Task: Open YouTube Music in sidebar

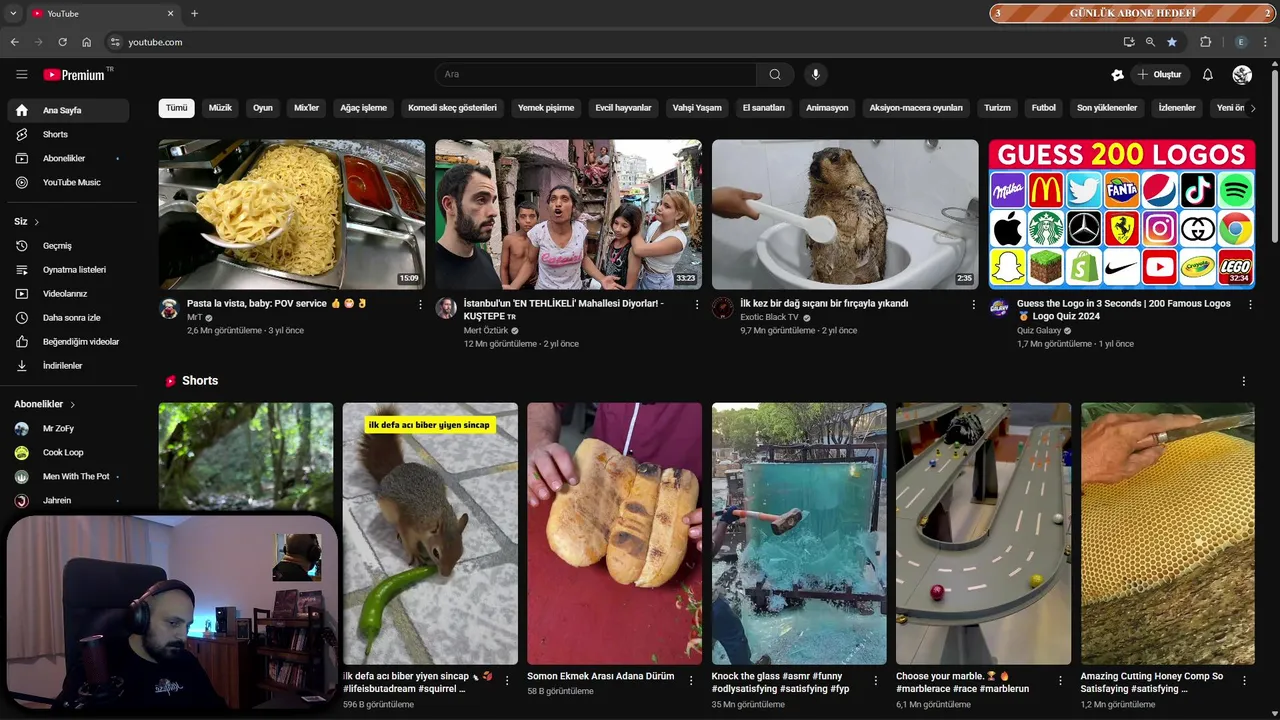Action: (67, 182)
